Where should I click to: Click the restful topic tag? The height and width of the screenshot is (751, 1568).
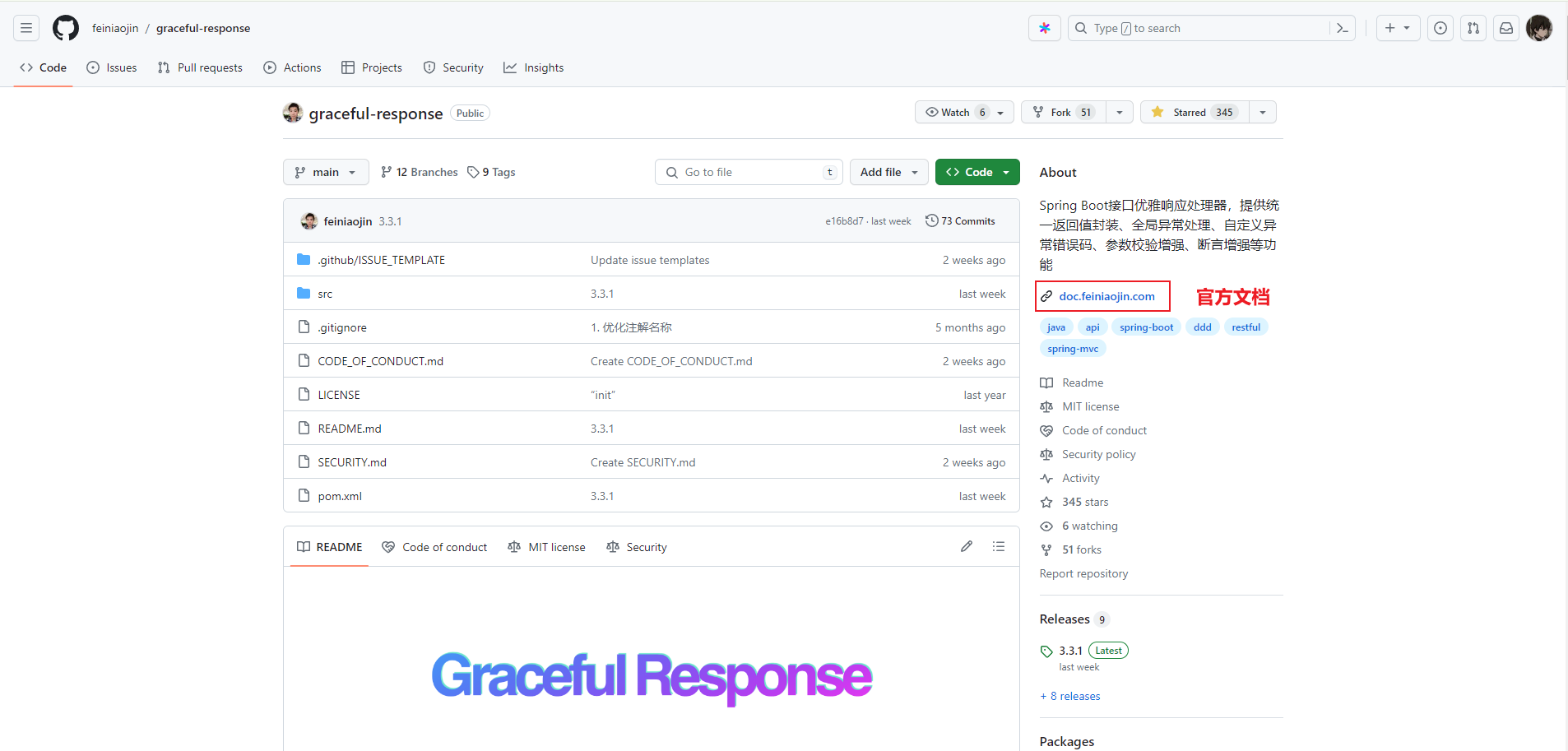tap(1246, 327)
